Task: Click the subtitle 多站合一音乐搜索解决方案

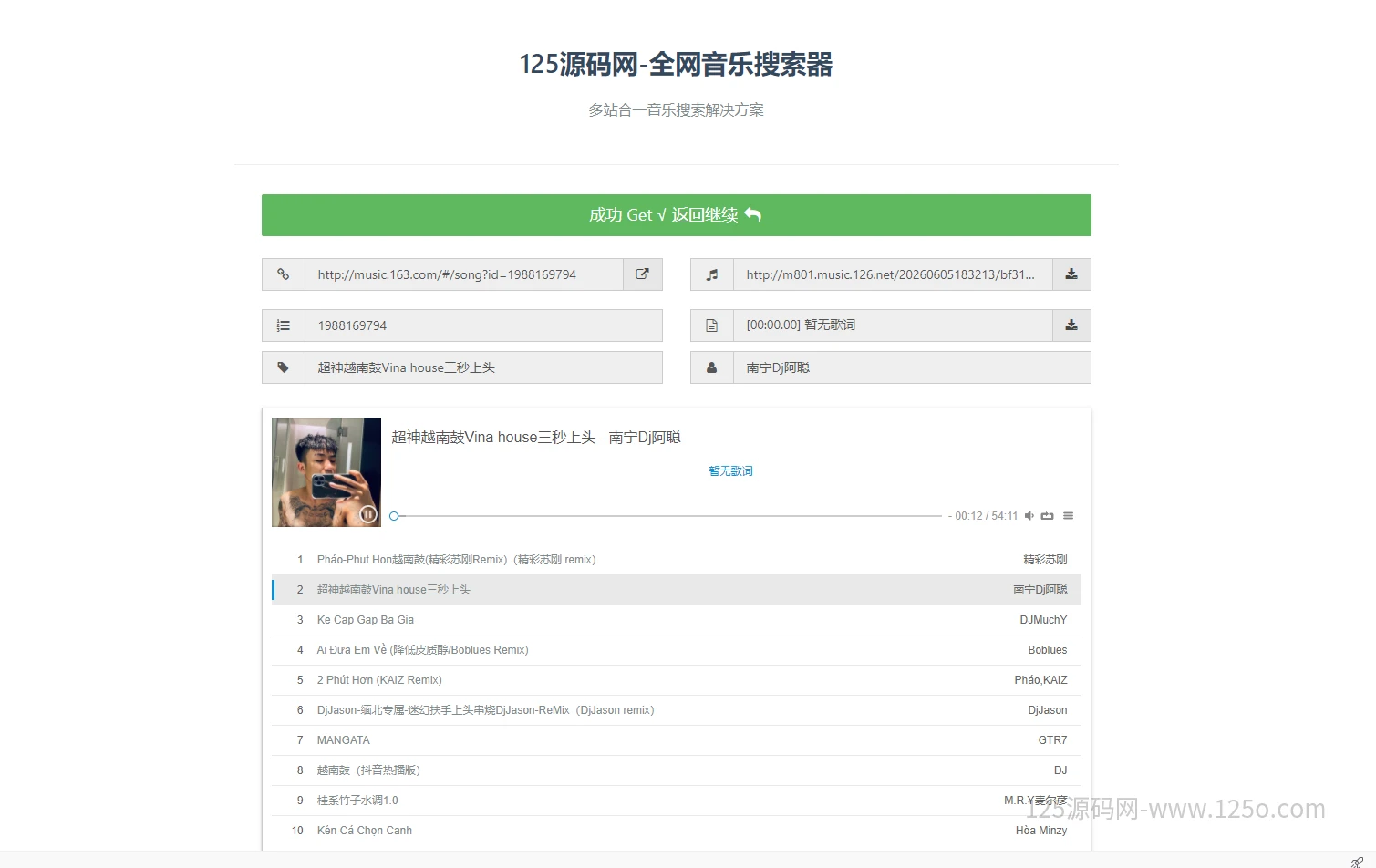Action: click(676, 110)
